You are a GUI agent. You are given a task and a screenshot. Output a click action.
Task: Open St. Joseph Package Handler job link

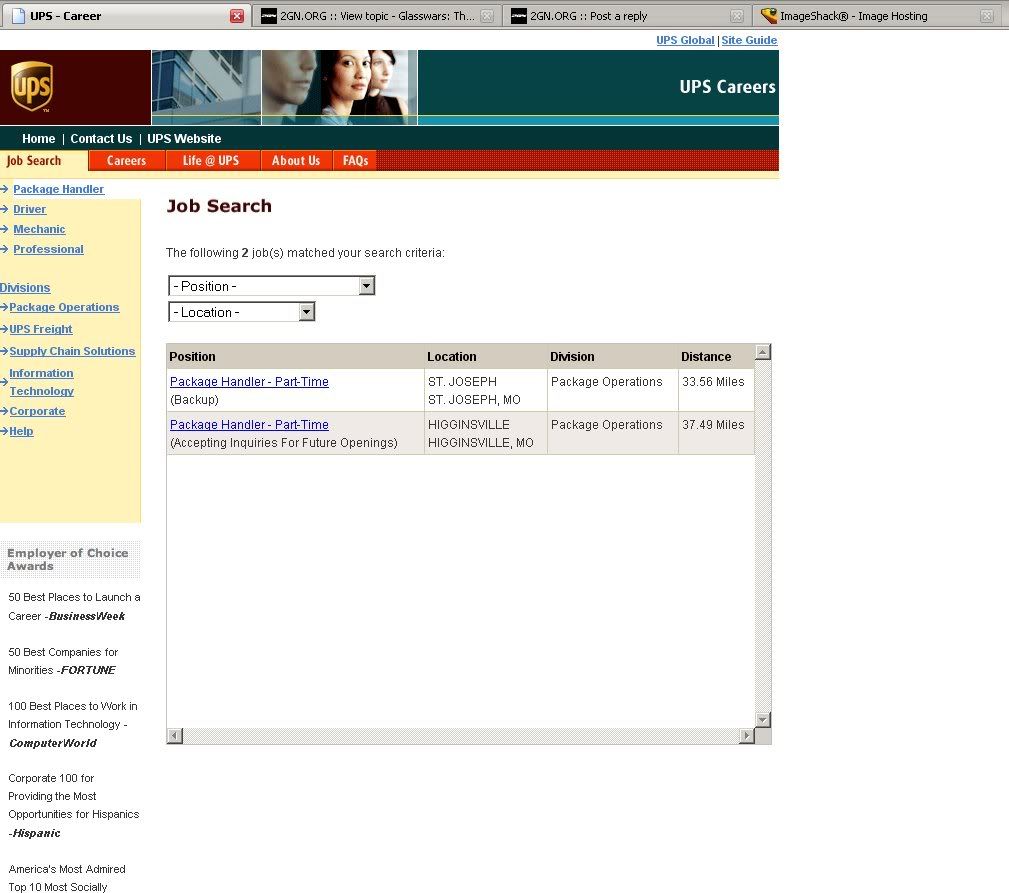249,382
